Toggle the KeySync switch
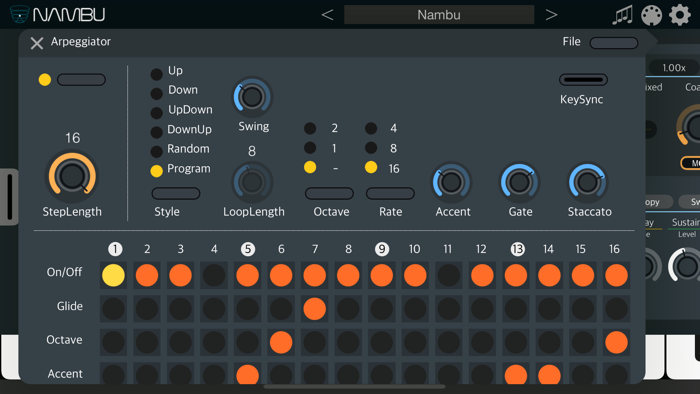 [583, 80]
